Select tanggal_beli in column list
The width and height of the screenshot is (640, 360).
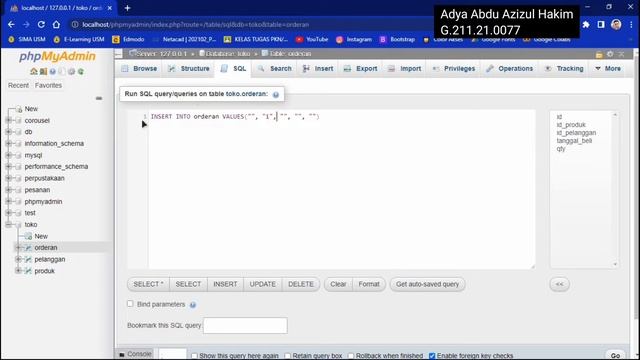pyautogui.click(x=574, y=141)
